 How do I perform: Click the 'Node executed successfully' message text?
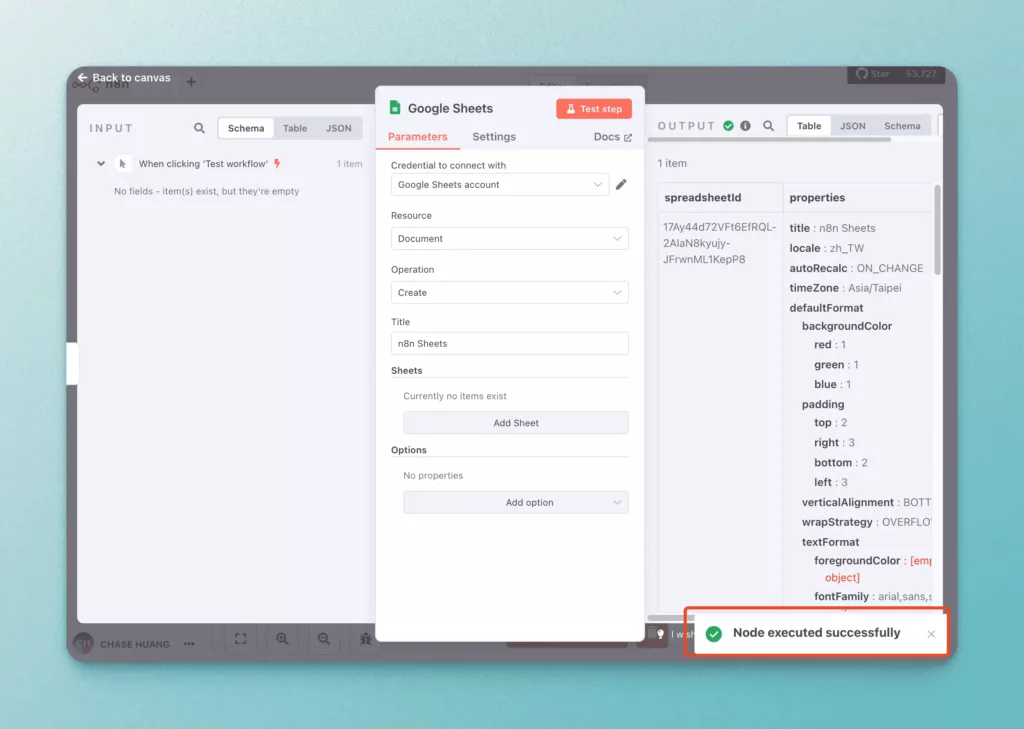(x=816, y=632)
